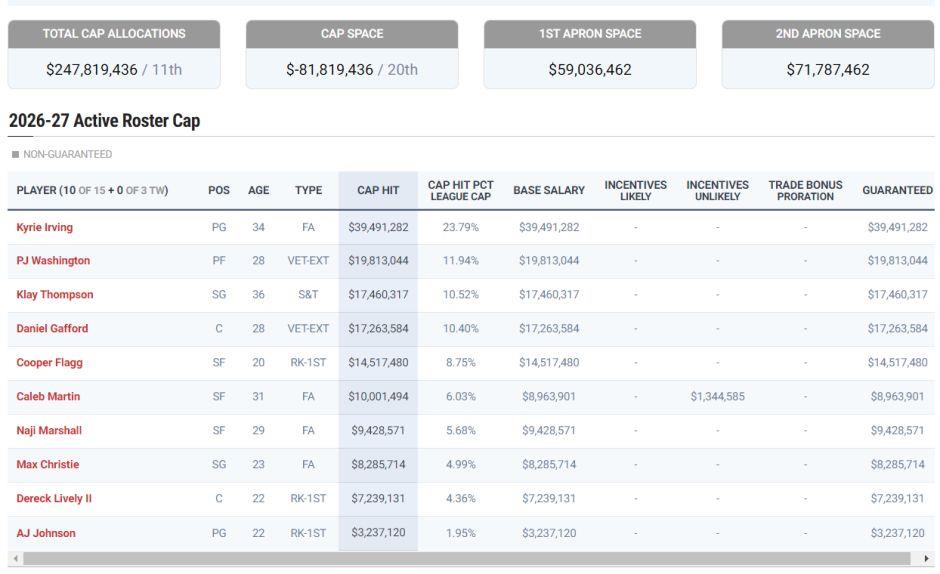Open Daniel Gafford profile link
940x574 pixels.
coord(52,329)
